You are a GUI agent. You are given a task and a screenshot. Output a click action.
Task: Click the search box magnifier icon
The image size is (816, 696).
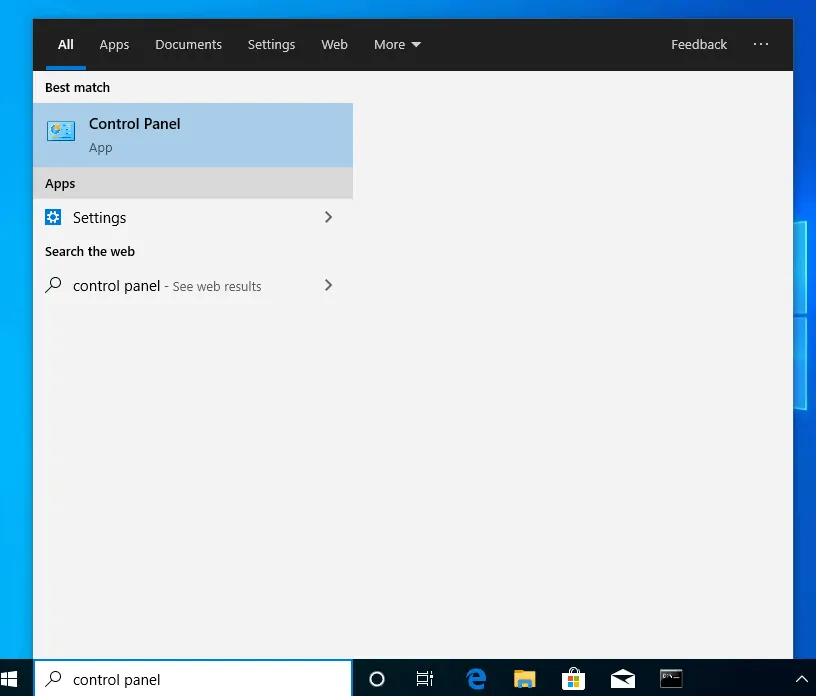point(53,679)
